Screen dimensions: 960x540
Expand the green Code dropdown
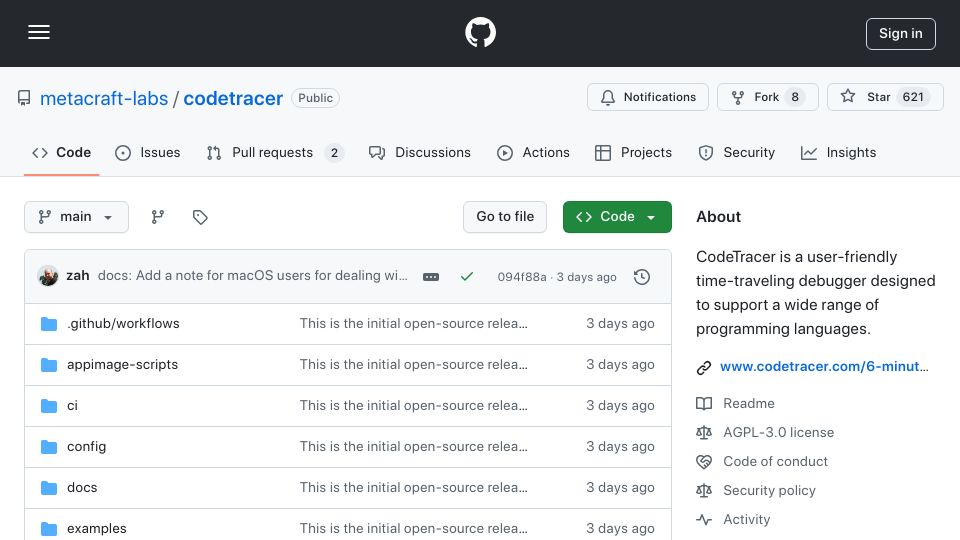click(x=617, y=217)
